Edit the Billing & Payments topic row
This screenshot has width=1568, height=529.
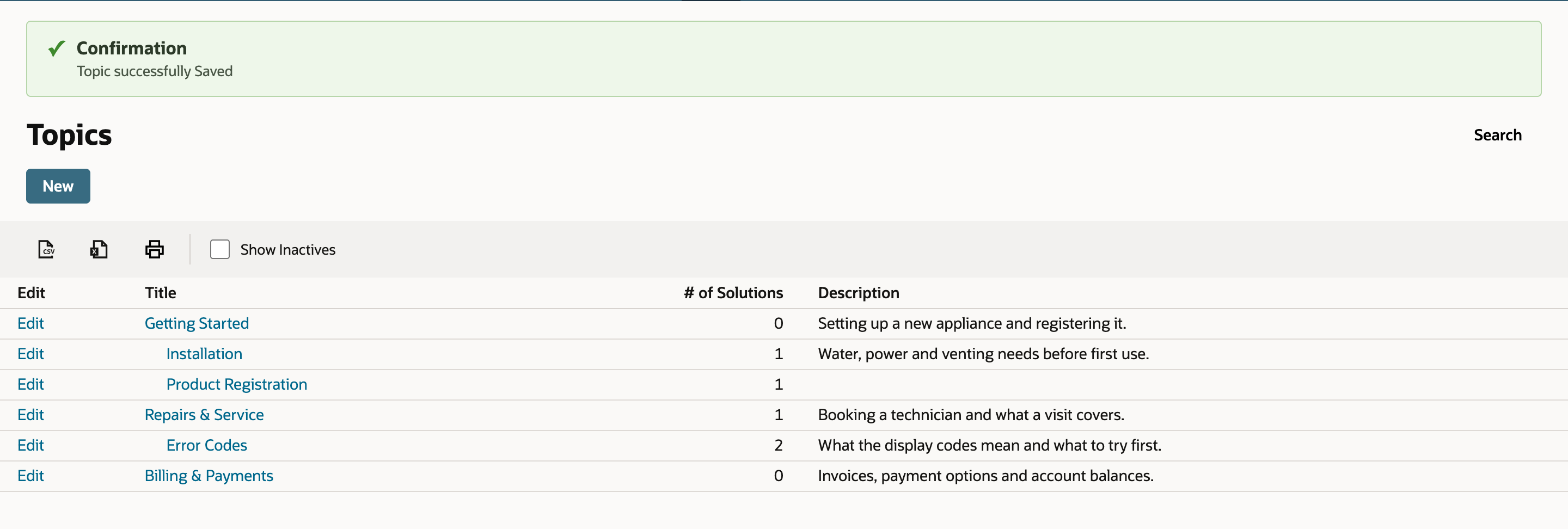point(30,476)
